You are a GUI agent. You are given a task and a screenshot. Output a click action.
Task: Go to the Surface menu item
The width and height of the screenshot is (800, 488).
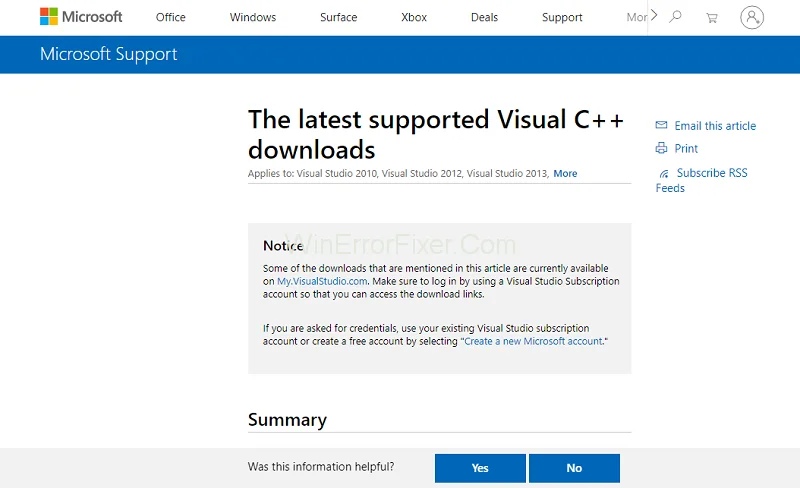point(338,17)
